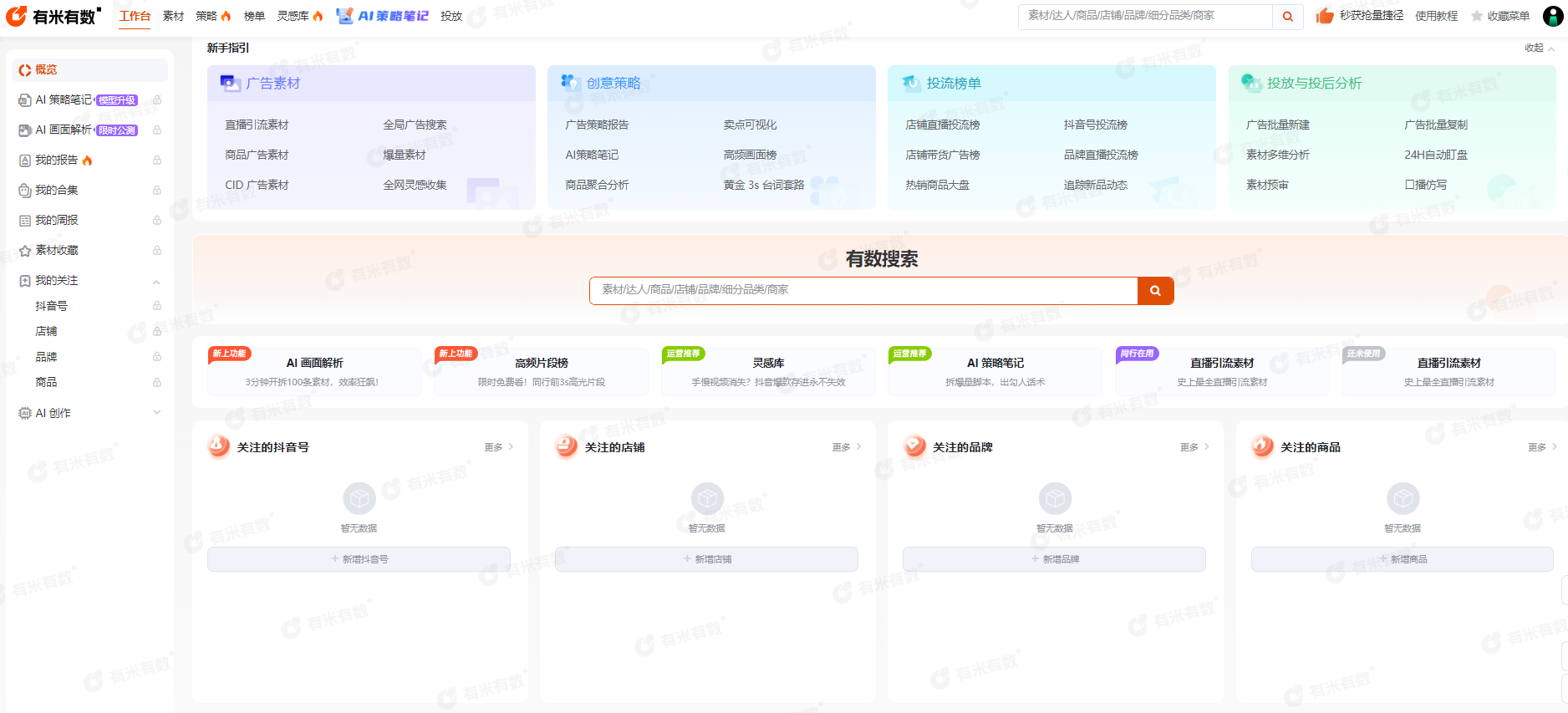
Task: Open 更多 for 关注的品牌
Action: pyautogui.click(x=1194, y=447)
